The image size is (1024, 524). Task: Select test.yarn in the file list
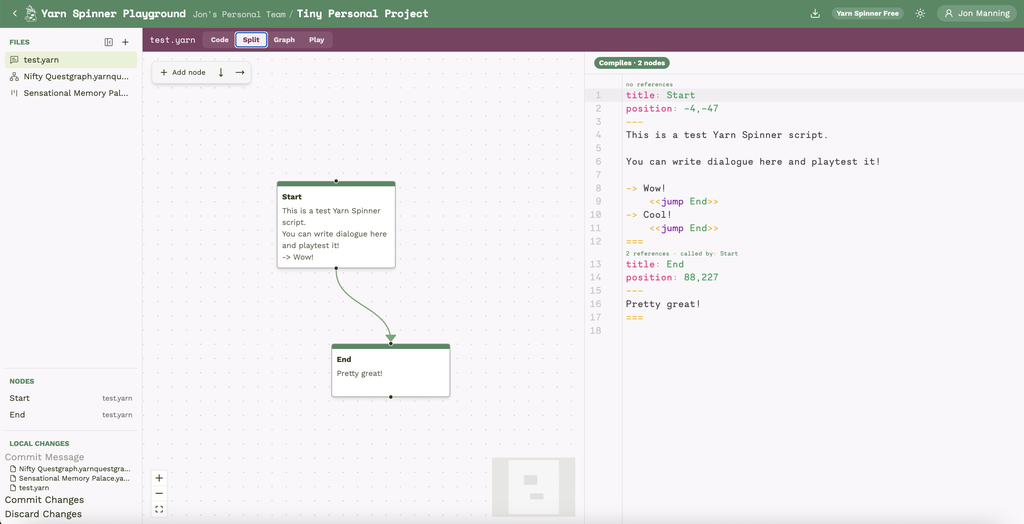click(x=71, y=60)
